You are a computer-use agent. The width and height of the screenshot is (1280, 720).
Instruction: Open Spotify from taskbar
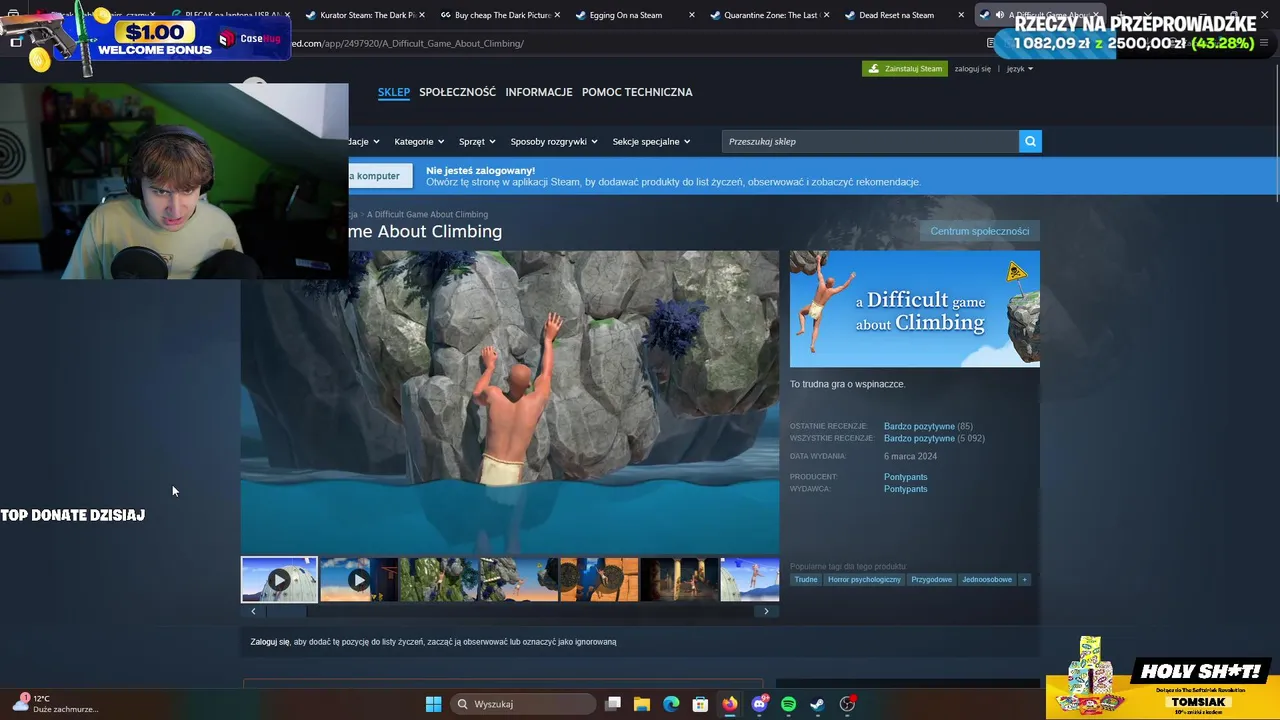click(788, 704)
